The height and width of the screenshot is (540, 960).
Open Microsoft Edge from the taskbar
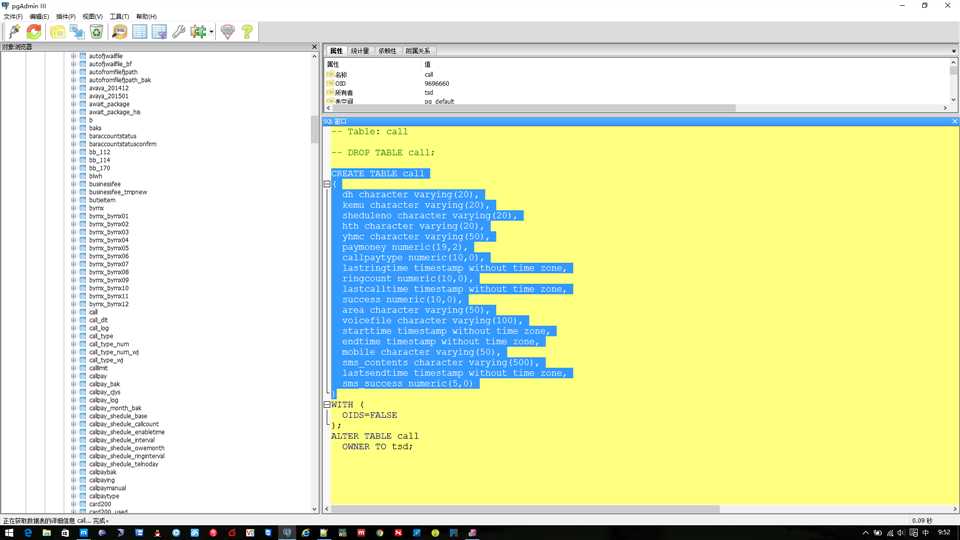pos(28,533)
